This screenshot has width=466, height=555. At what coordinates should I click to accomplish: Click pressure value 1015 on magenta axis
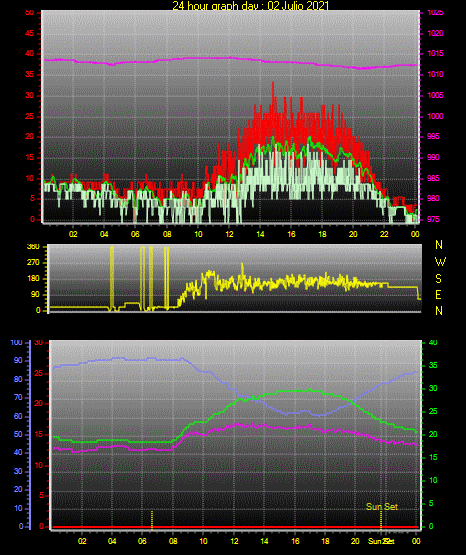point(435,53)
